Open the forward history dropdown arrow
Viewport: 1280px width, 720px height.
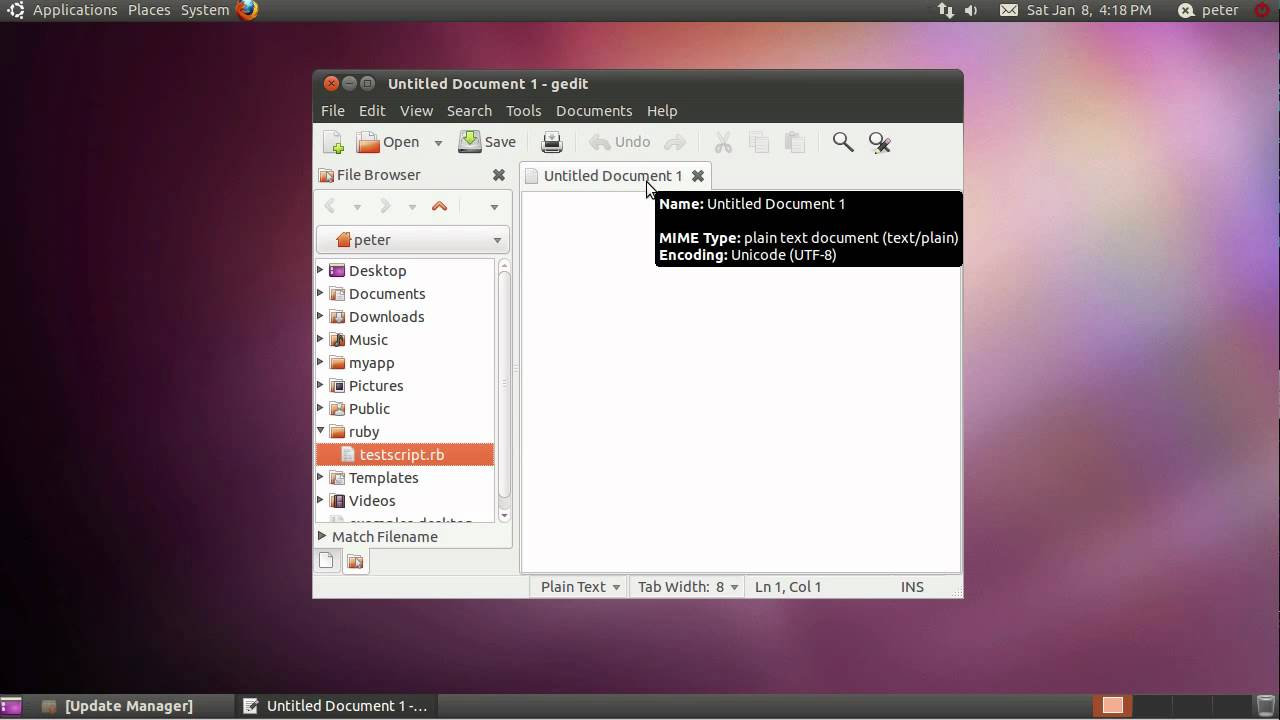(x=412, y=207)
